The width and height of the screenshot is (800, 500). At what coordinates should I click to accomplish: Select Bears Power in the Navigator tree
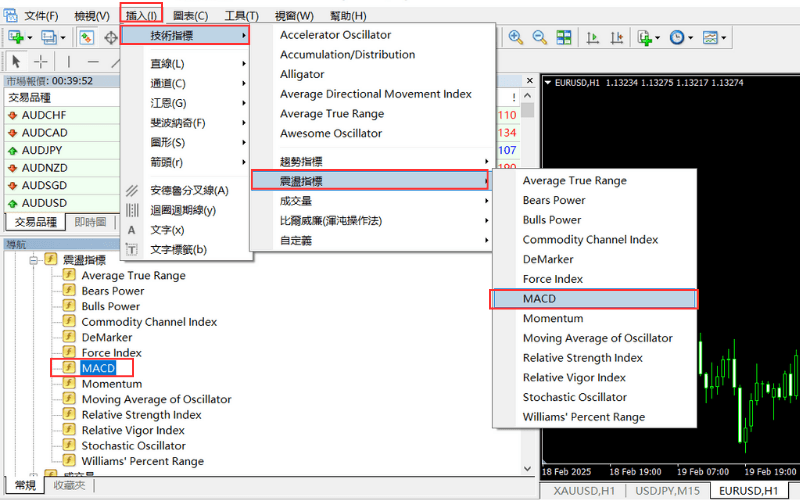point(113,291)
